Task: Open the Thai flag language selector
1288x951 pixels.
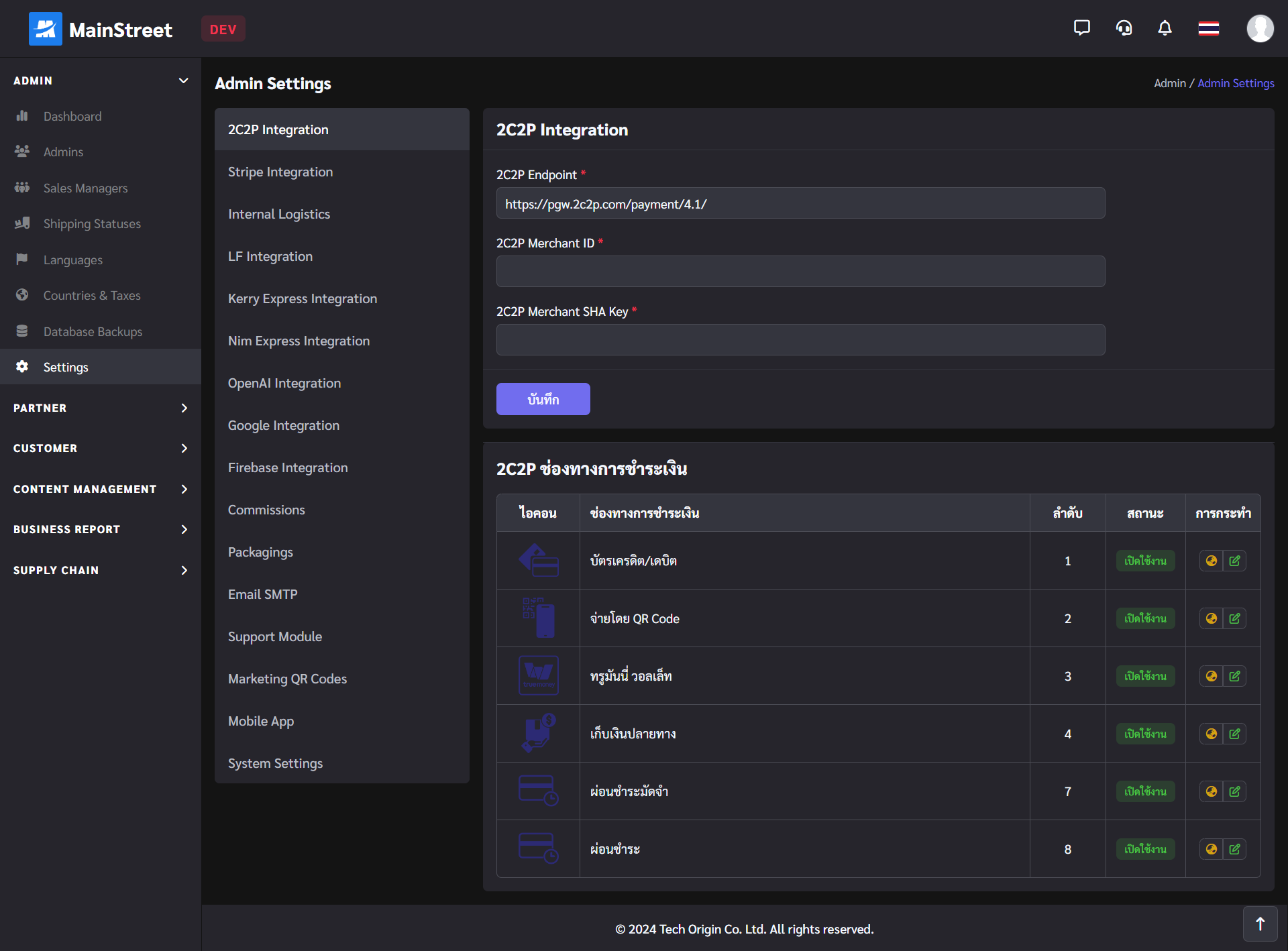Action: click(x=1209, y=28)
